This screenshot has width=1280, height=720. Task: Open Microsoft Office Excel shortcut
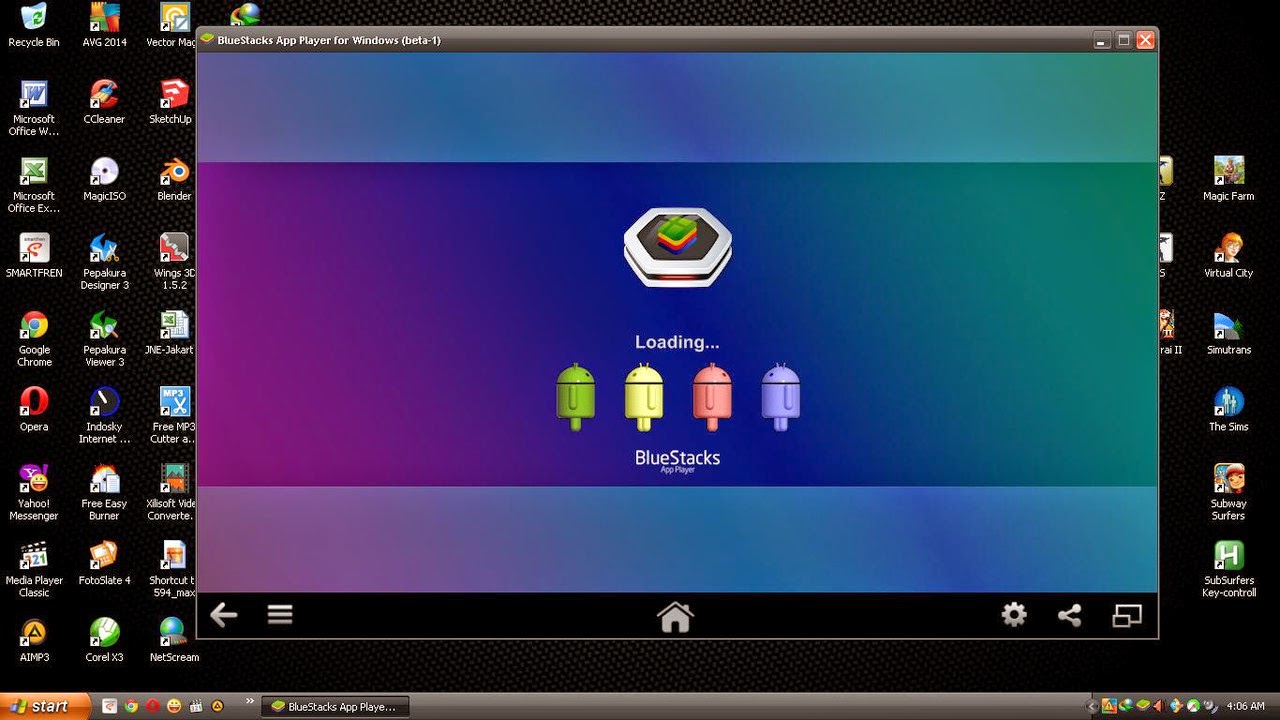pyautogui.click(x=34, y=185)
